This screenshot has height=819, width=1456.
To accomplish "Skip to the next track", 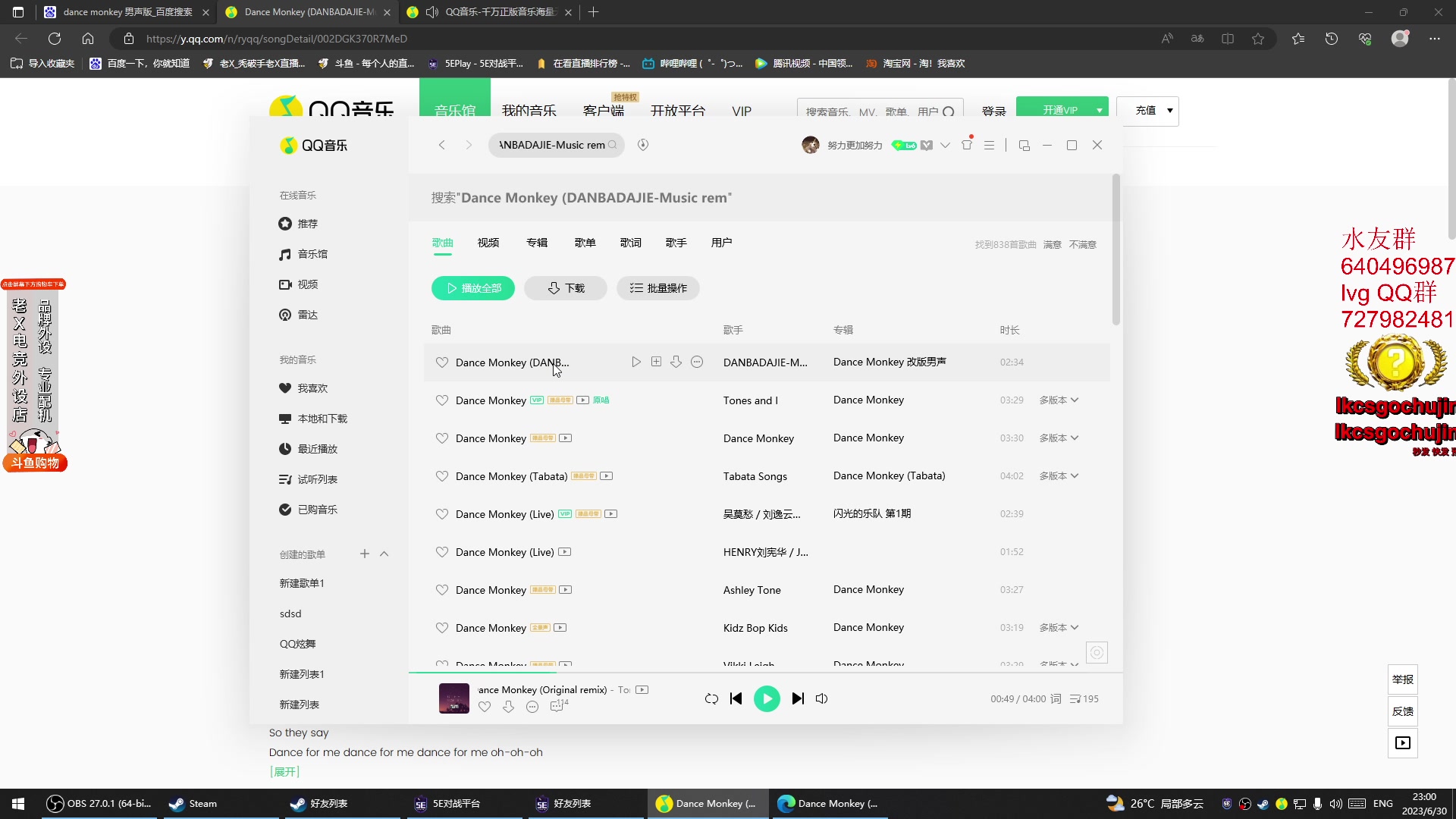I will point(798,698).
